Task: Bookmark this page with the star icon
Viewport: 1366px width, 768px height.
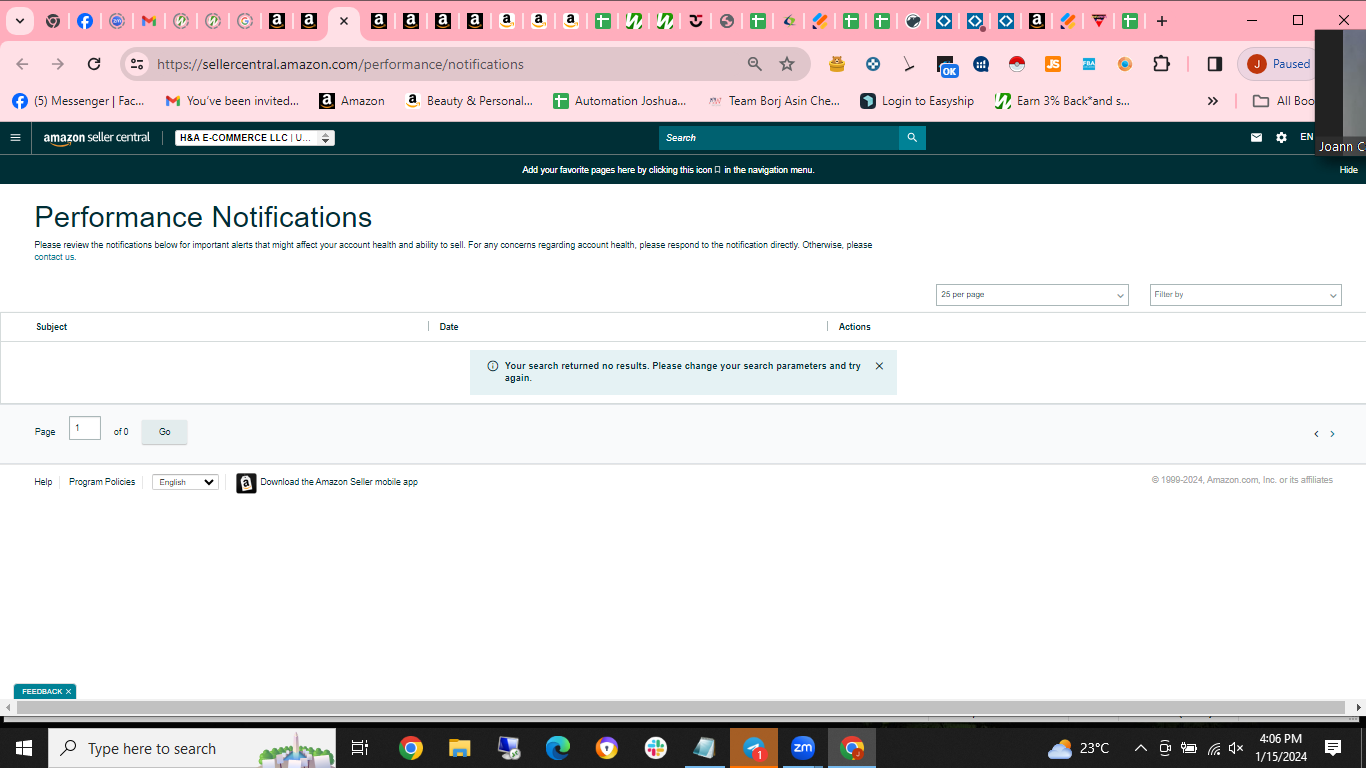Action: coord(787,64)
